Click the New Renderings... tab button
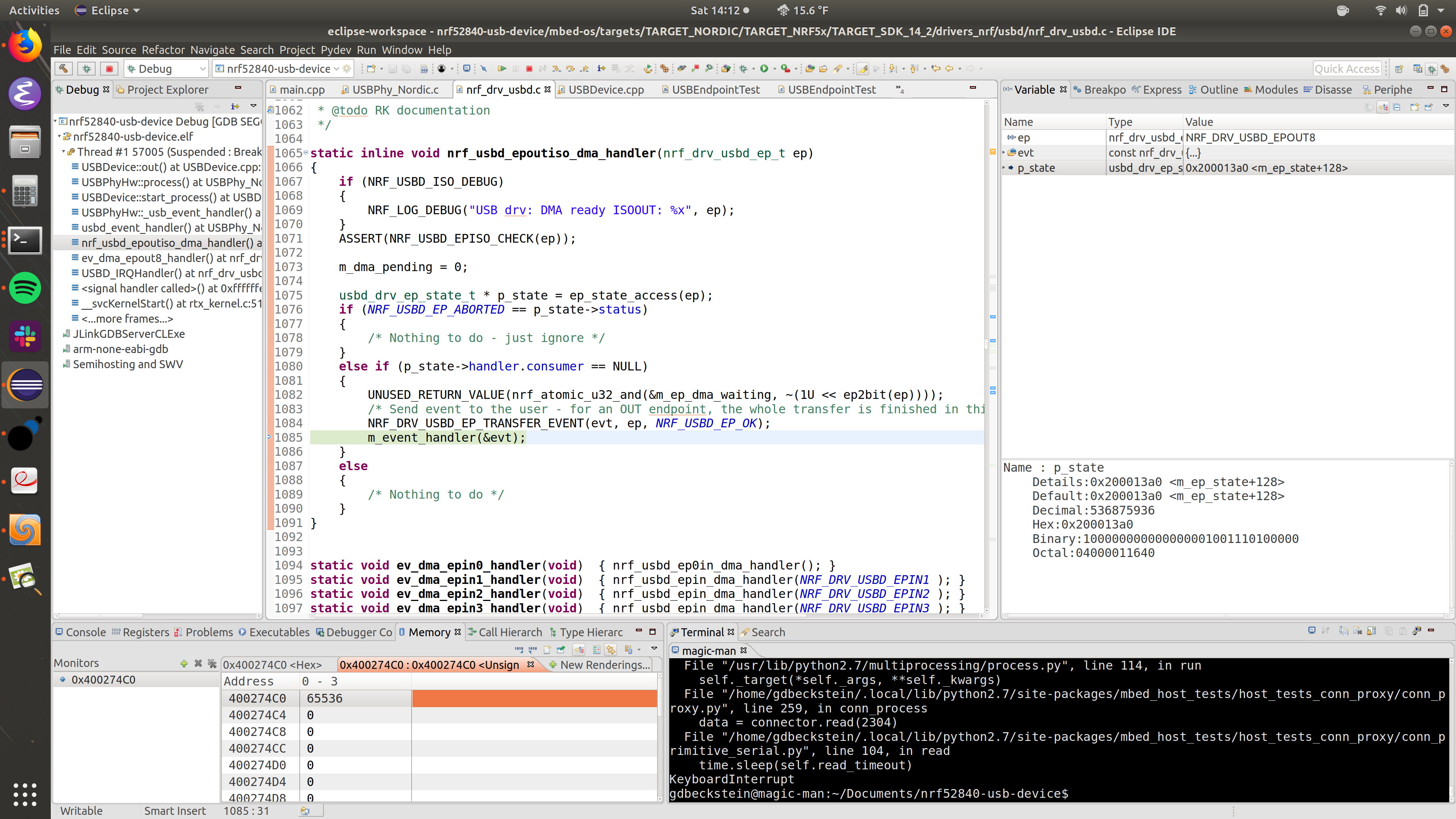 pos(599,665)
